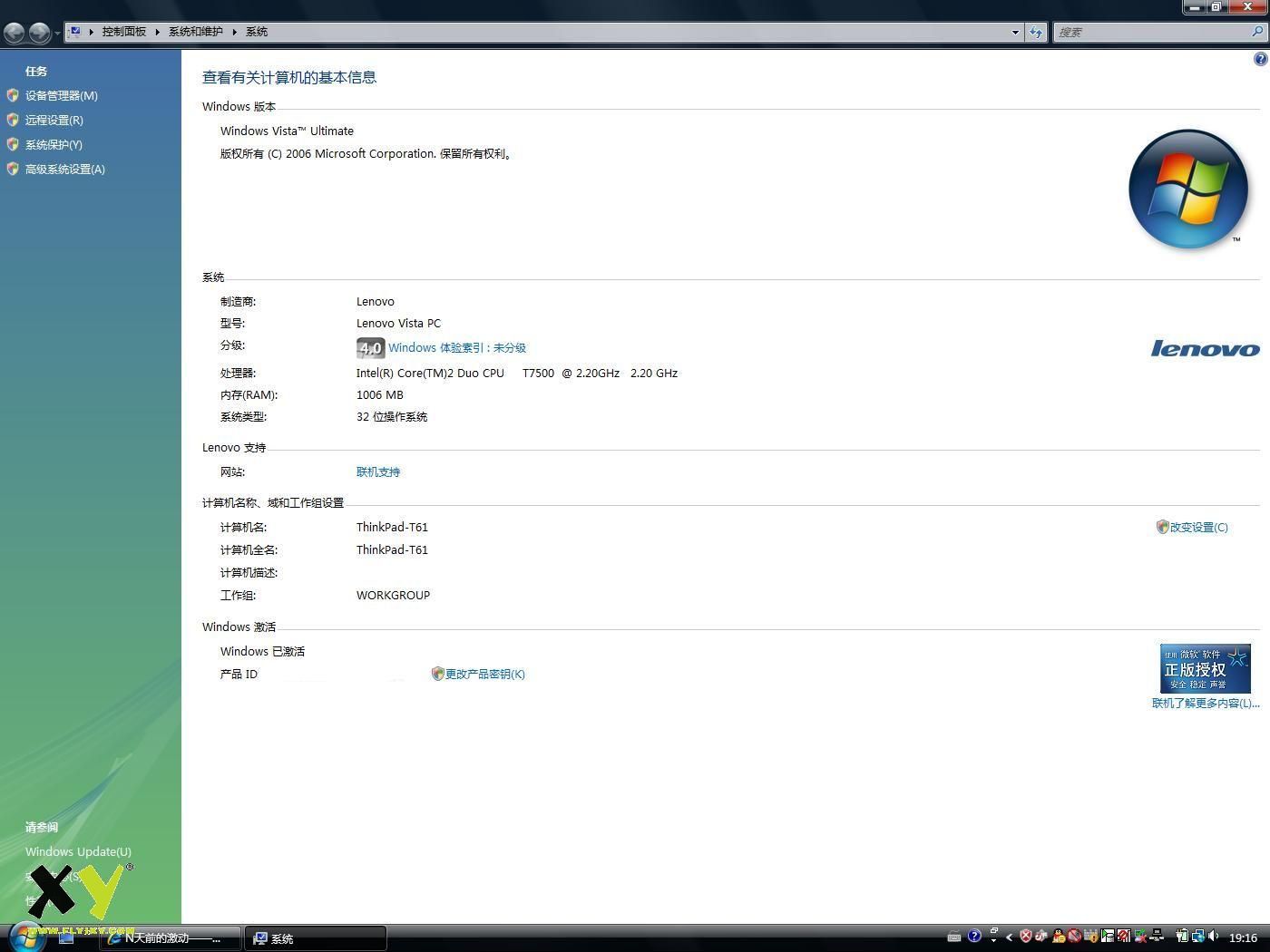Screen dimensions: 1270x952
Task: Open 设备管理器(M) from the task pane
Action: [61, 95]
